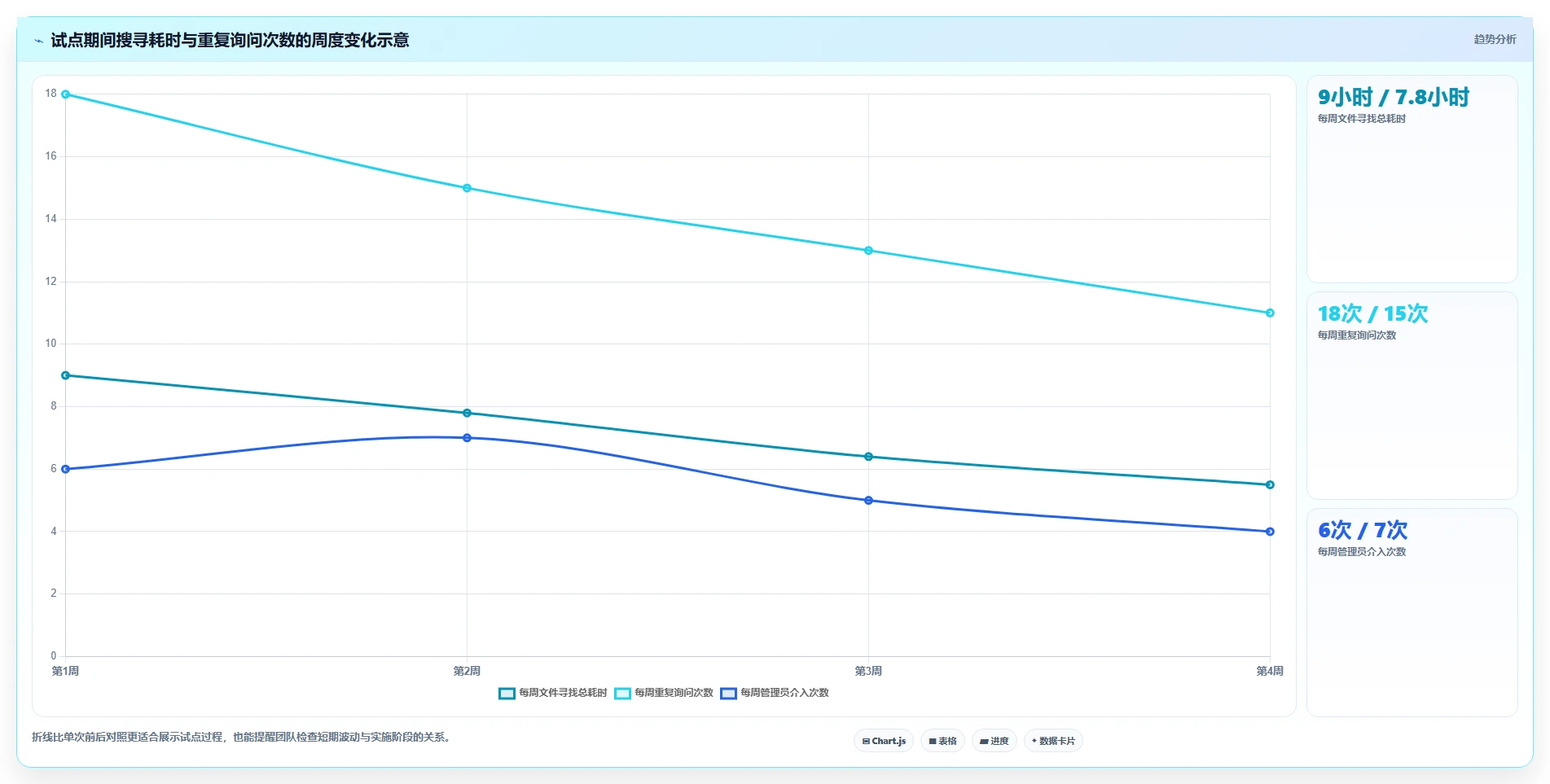The image size is (1550, 784).
Task: Click the 第2周 x-axis label
Action: pos(467,671)
